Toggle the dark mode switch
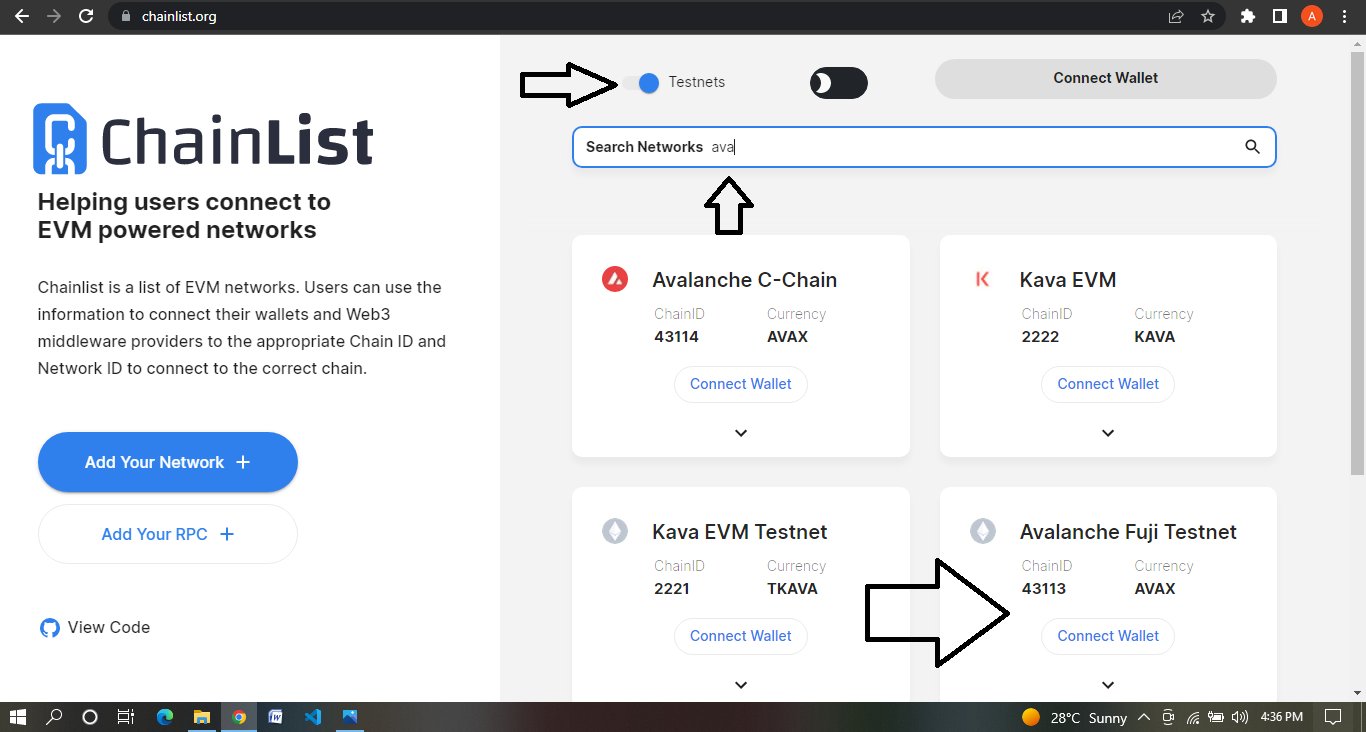1366x732 pixels. (x=839, y=83)
